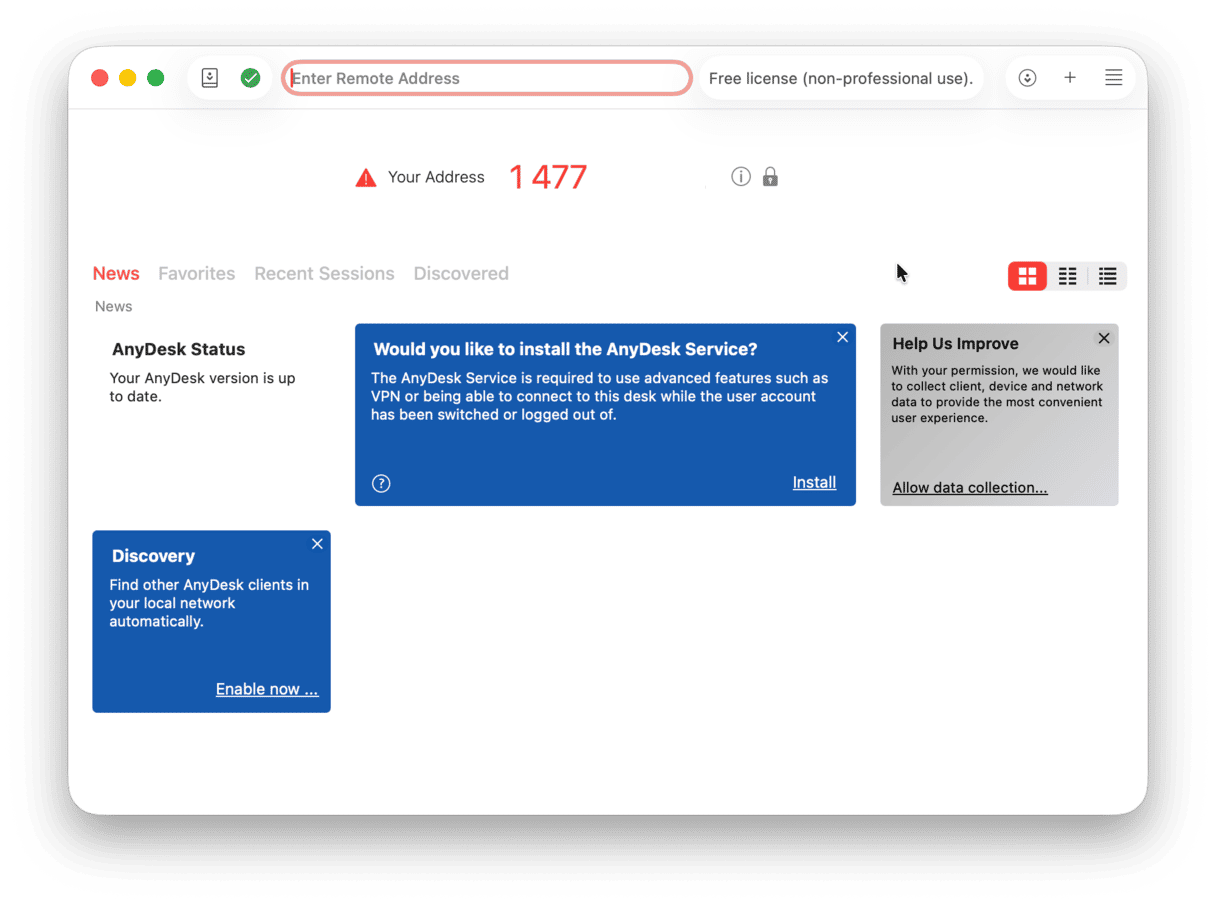Click the Your Address label
The height and width of the screenshot is (905, 1216).
(436, 177)
